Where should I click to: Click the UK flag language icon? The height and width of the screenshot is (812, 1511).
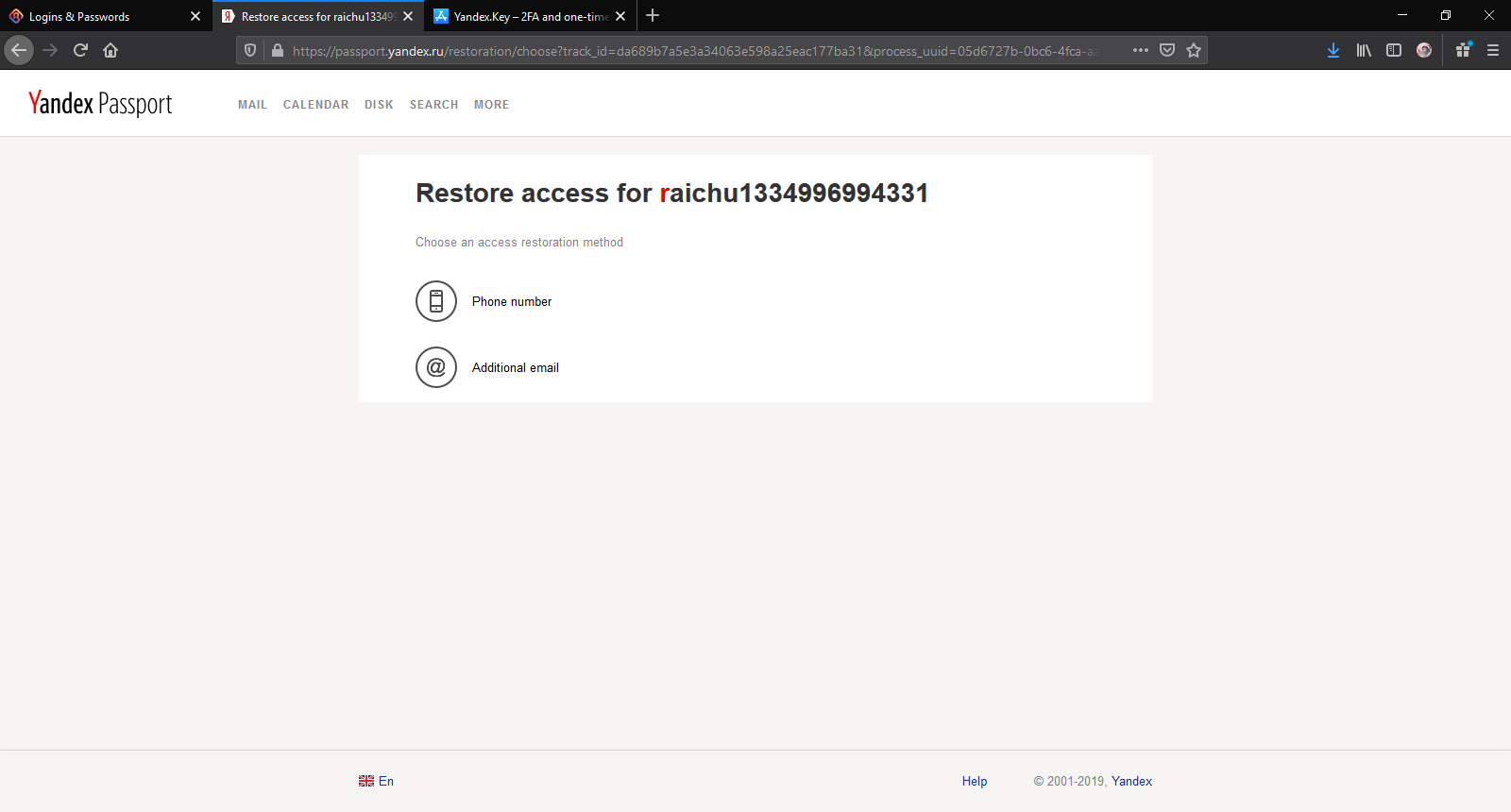(366, 781)
